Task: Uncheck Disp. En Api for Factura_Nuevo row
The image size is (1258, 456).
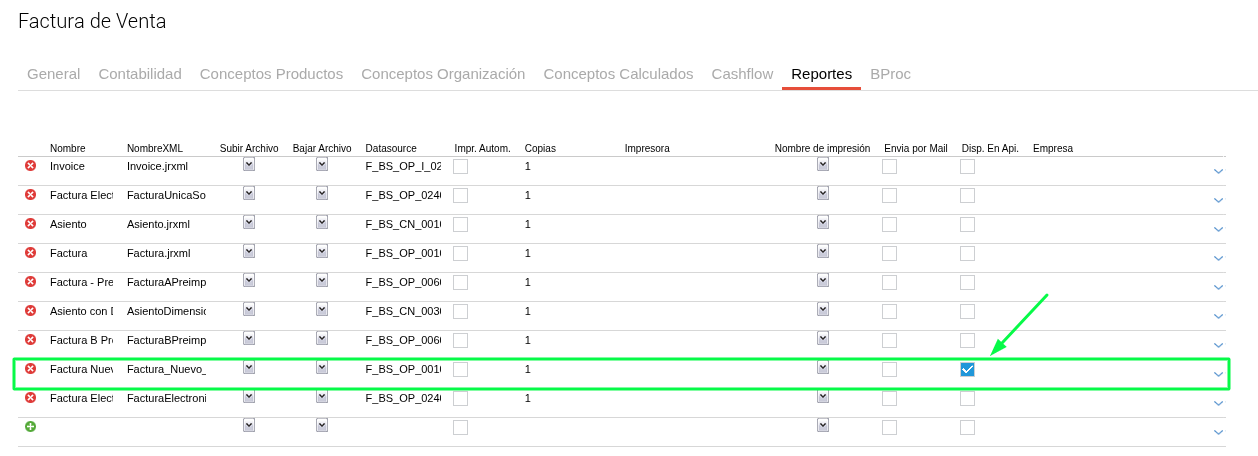Action: point(967,369)
